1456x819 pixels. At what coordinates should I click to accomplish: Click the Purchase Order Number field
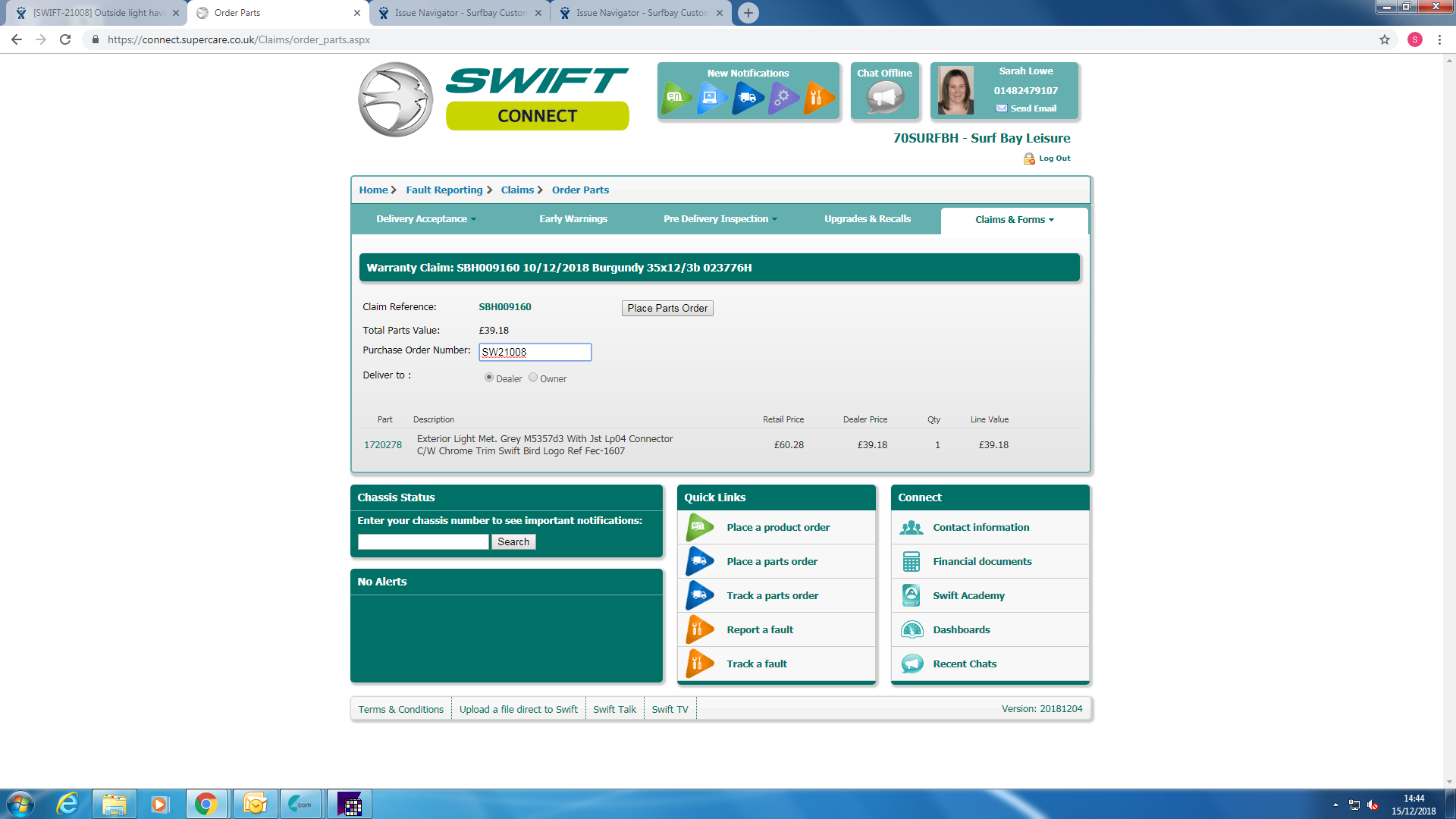click(x=535, y=352)
